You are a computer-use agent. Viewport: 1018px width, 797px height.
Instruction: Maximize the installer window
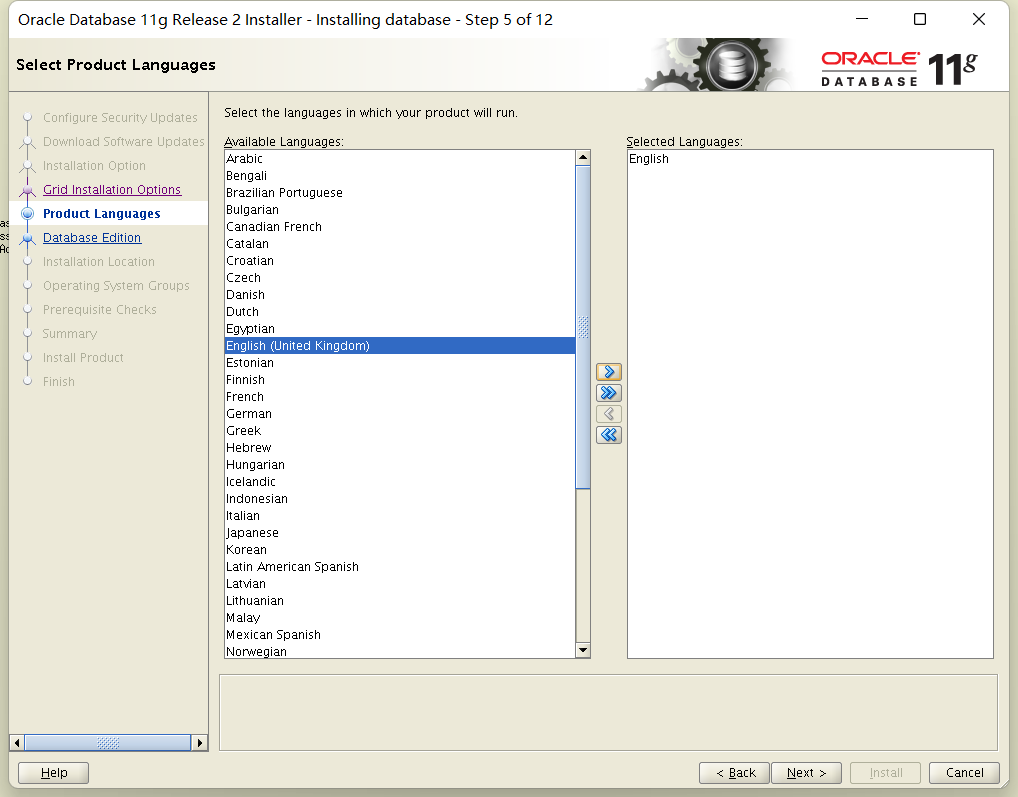(919, 19)
